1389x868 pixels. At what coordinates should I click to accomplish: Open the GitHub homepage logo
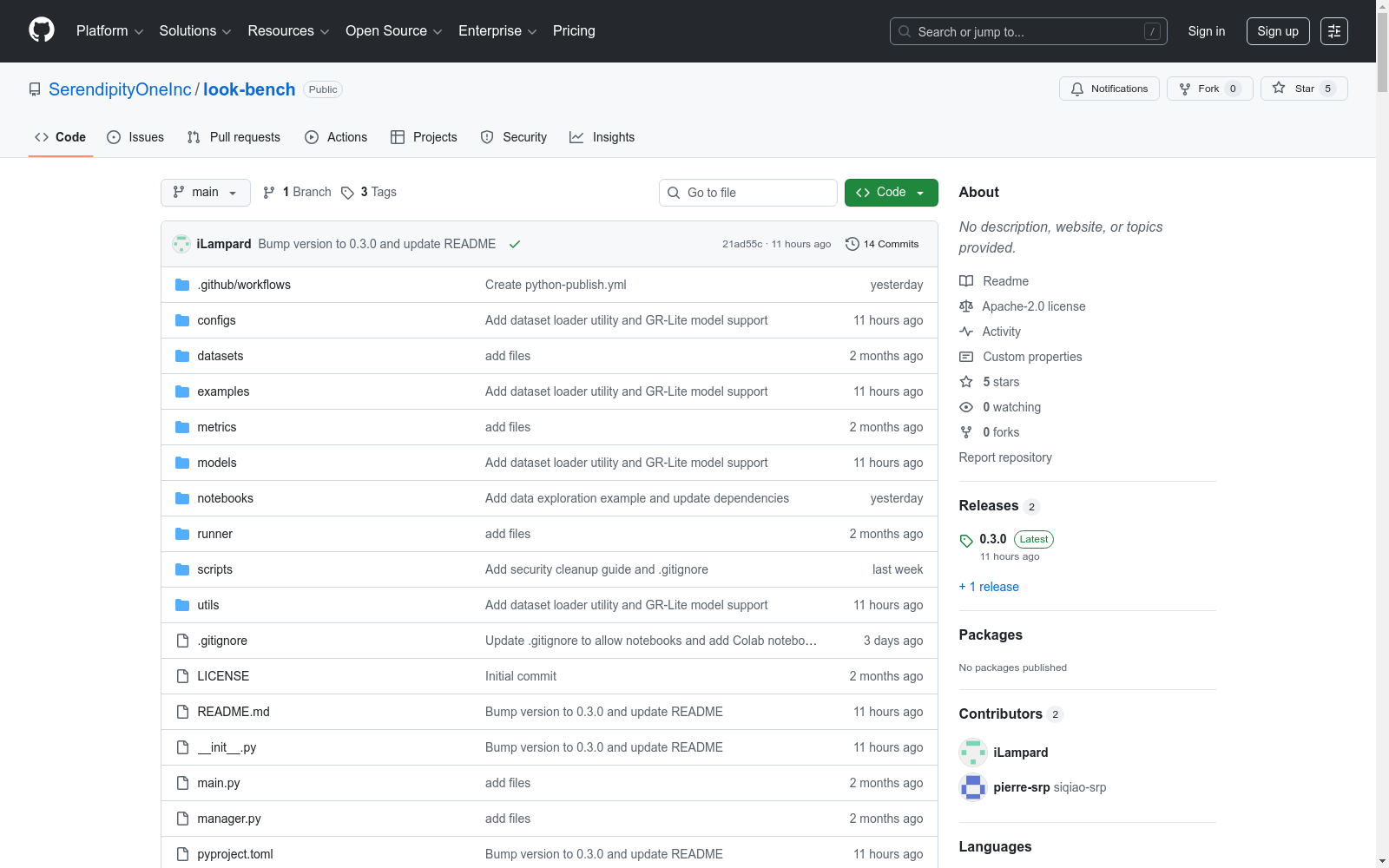[x=42, y=30]
